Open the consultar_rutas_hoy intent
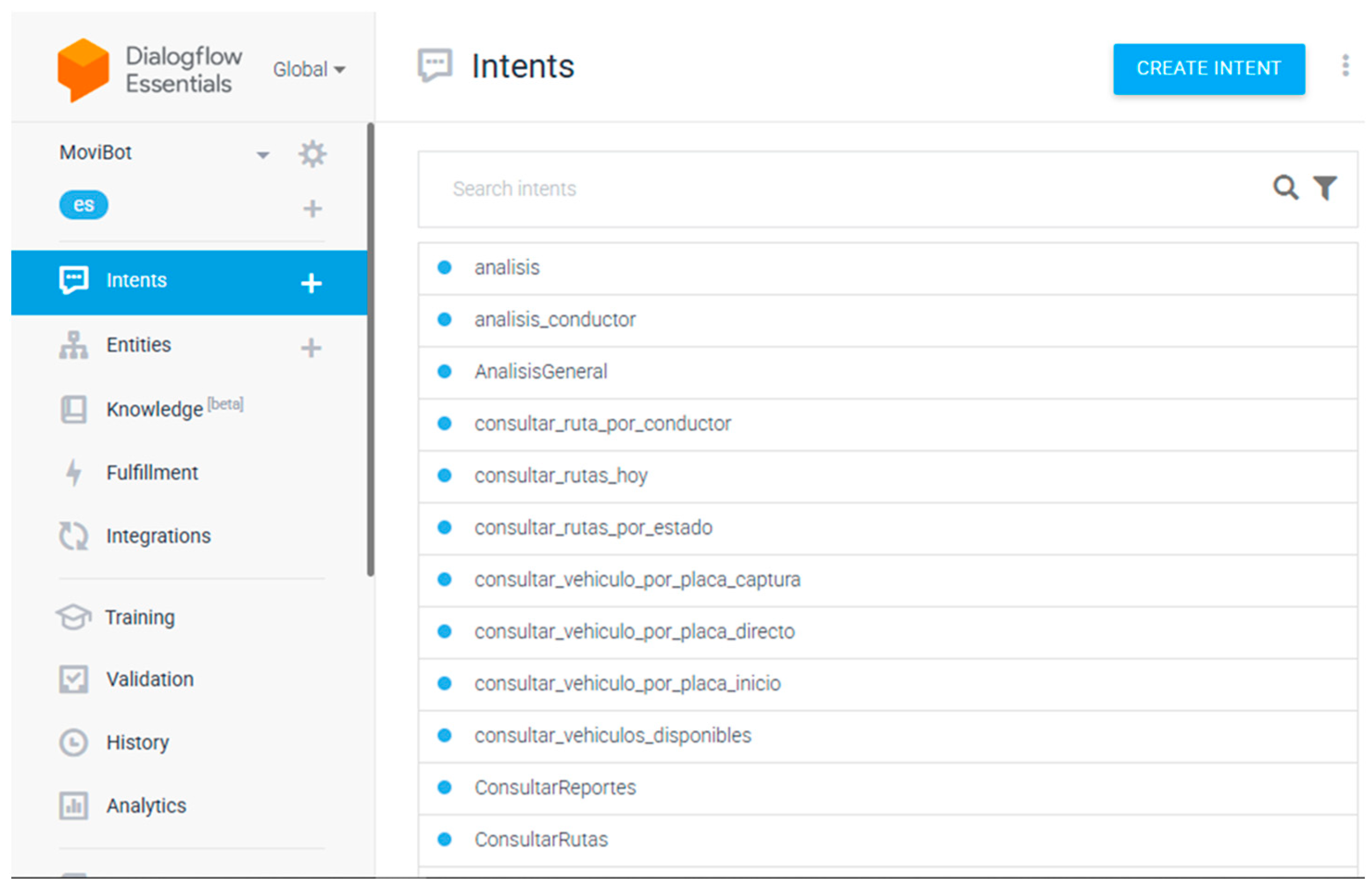The image size is (1371, 896). pyautogui.click(x=560, y=476)
